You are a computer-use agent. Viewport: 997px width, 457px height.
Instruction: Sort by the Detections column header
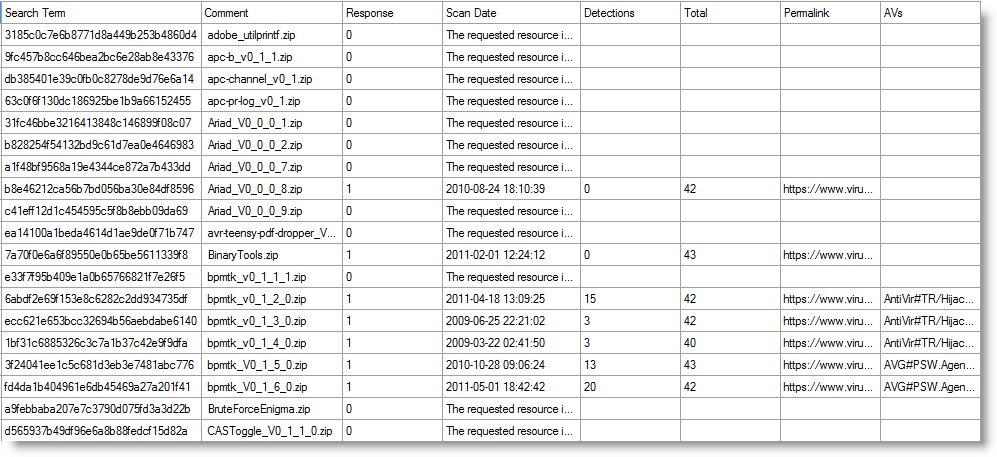click(630, 13)
